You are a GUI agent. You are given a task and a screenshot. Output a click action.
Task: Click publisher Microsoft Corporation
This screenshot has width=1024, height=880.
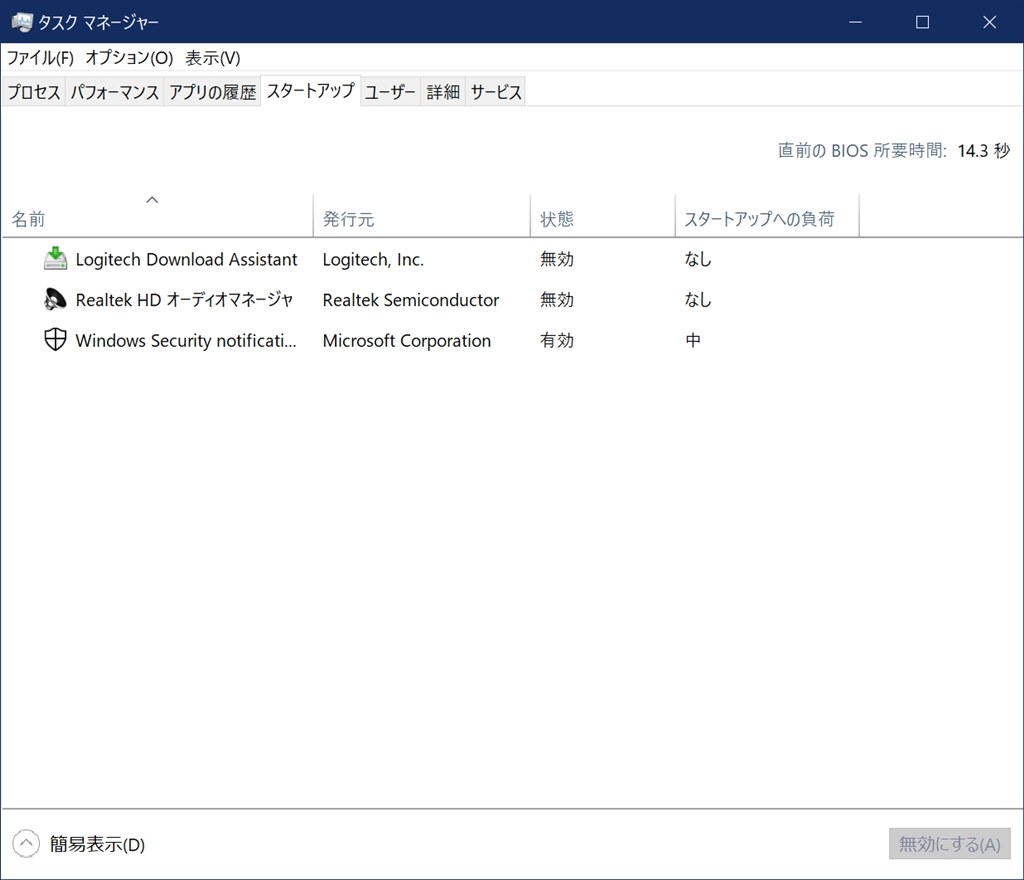(406, 340)
